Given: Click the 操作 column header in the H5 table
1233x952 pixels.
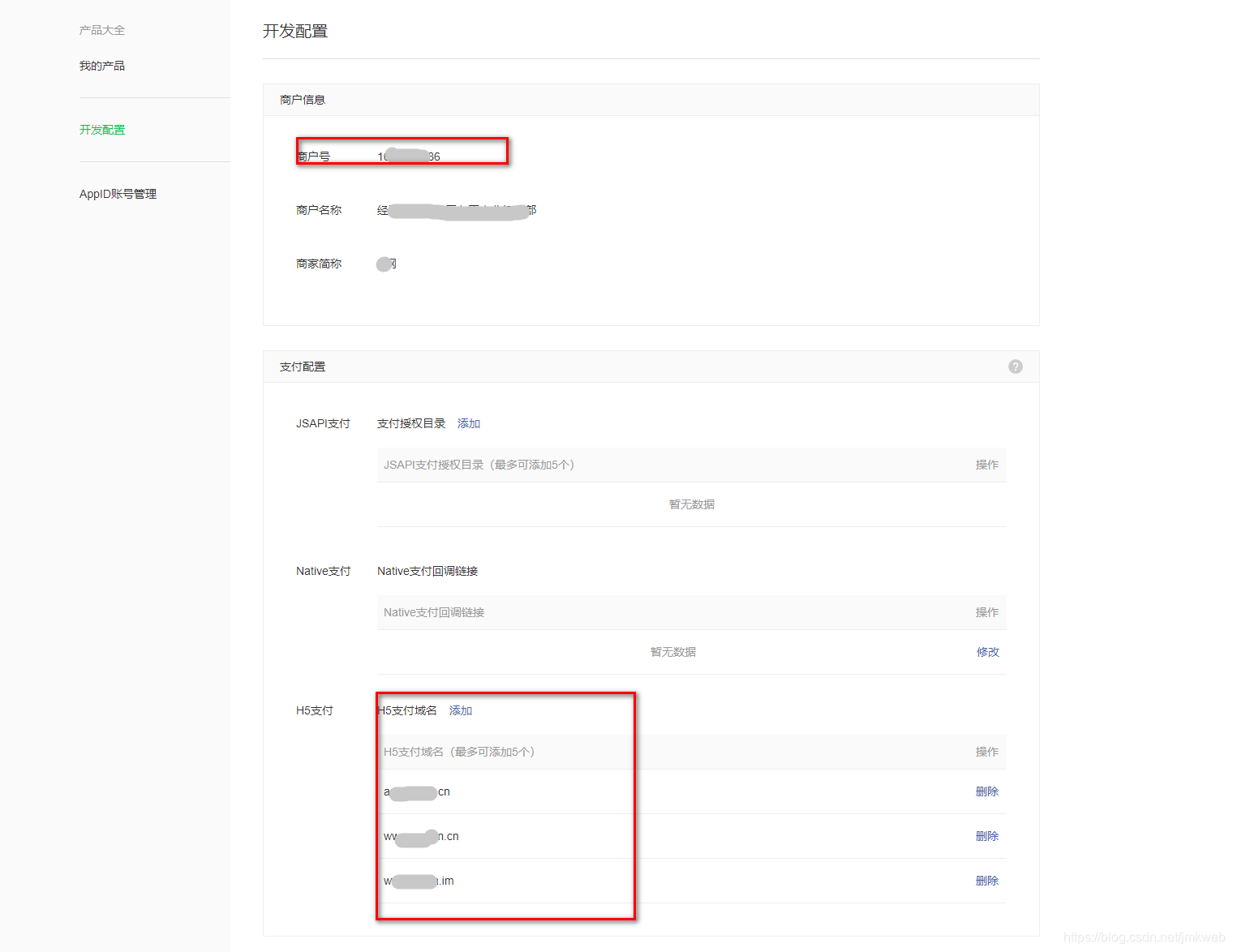Looking at the screenshot, I should click(987, 752).
